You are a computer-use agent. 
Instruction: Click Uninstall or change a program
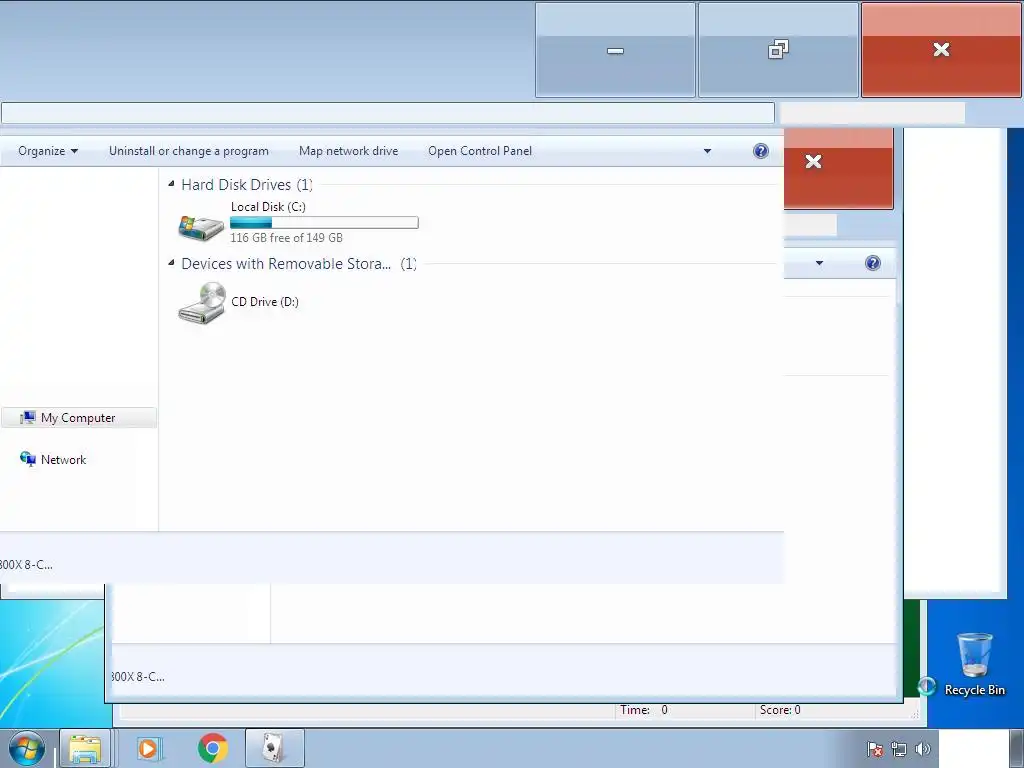189,151
